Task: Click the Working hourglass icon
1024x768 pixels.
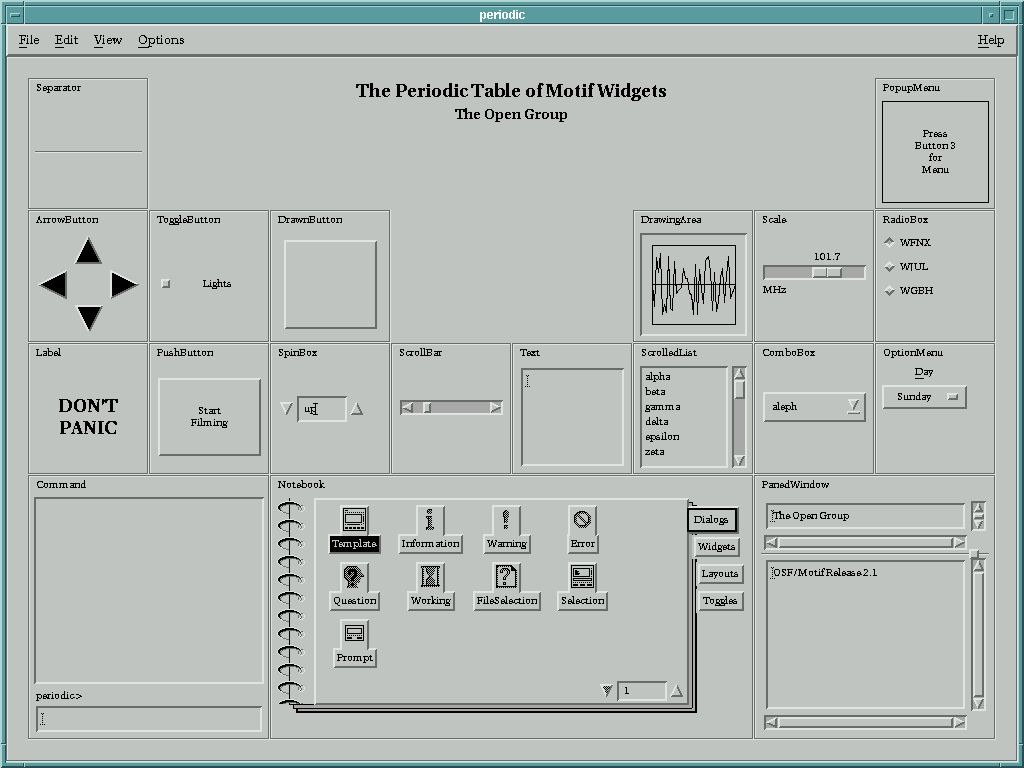Action: (x=430, y=577)
